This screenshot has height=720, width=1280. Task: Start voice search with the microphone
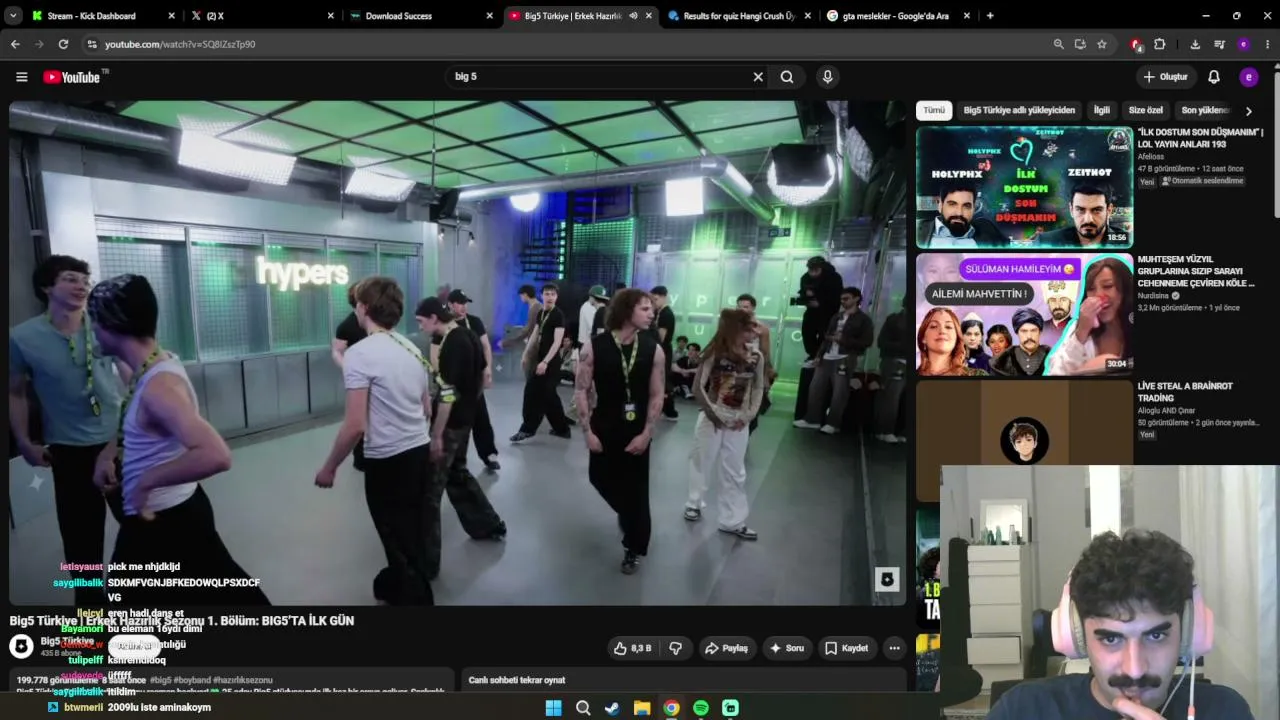click(x=827, y=77)
